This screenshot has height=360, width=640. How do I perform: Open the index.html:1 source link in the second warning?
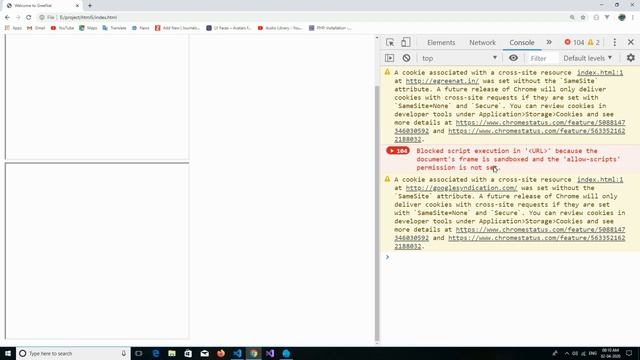[x=600, y=180]
